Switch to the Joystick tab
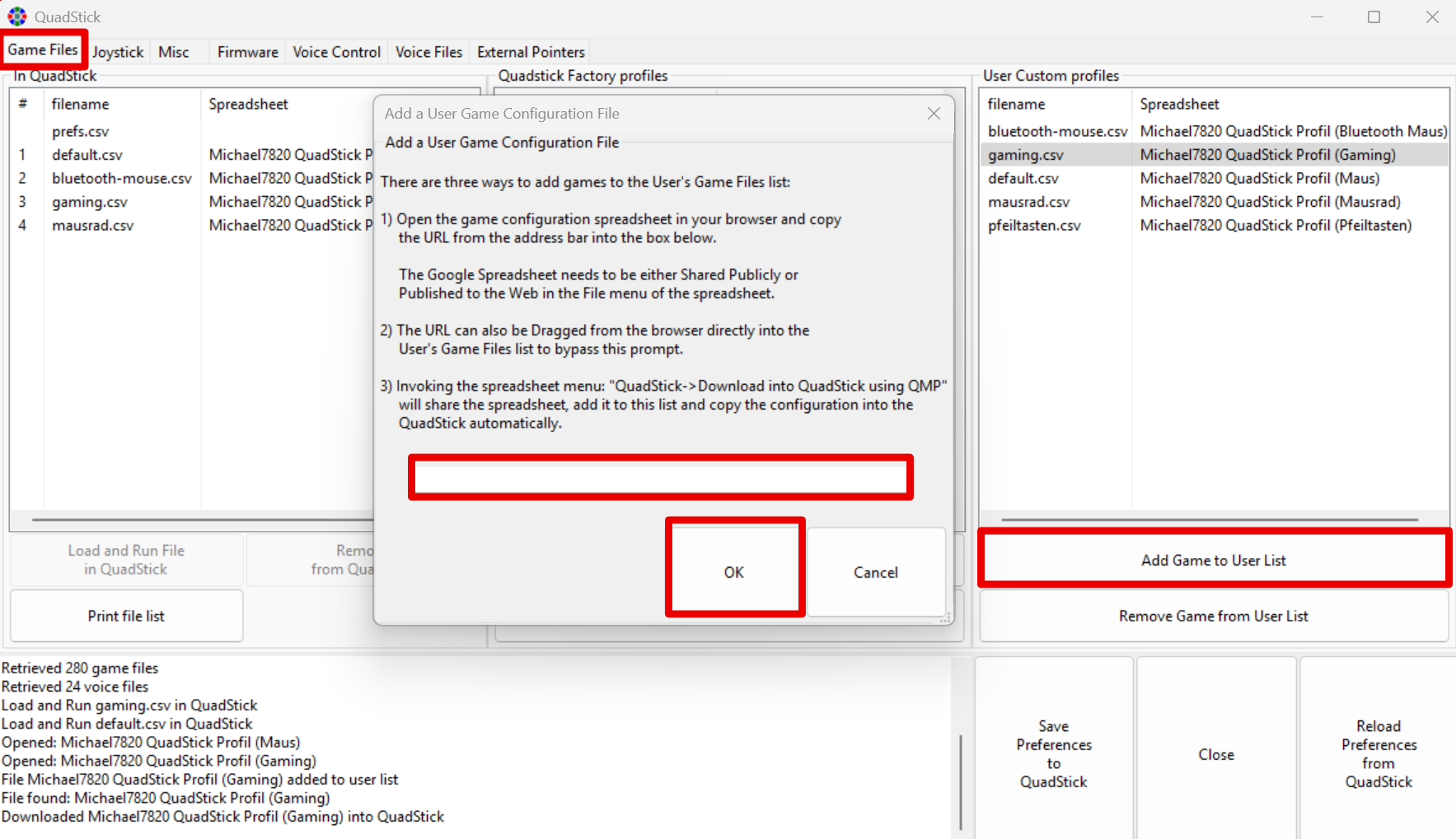Image resolution: width=1456 pixels, height=839 pixels. (118, 52)
